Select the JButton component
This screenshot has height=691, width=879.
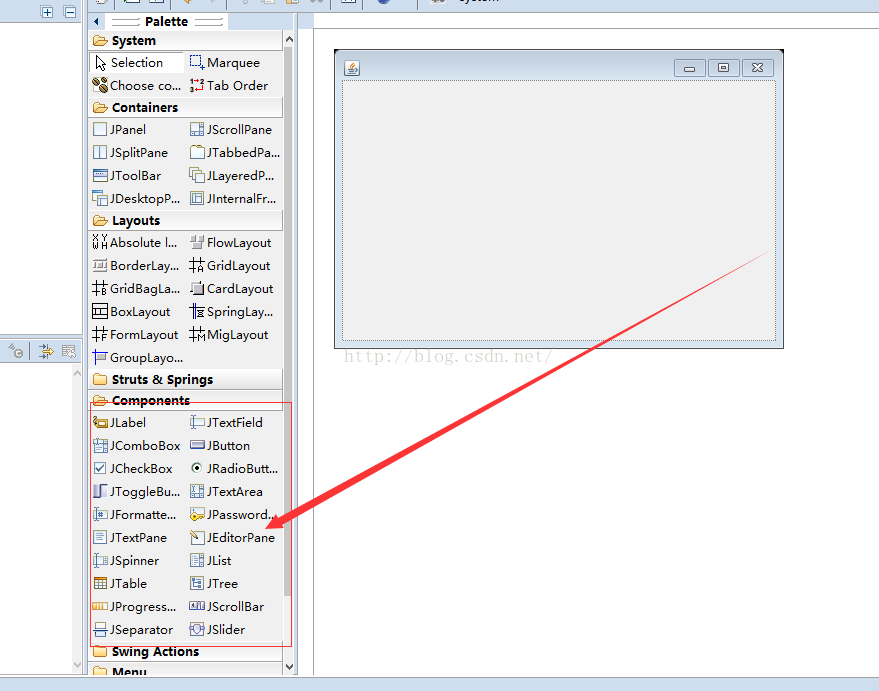point(220,446)
